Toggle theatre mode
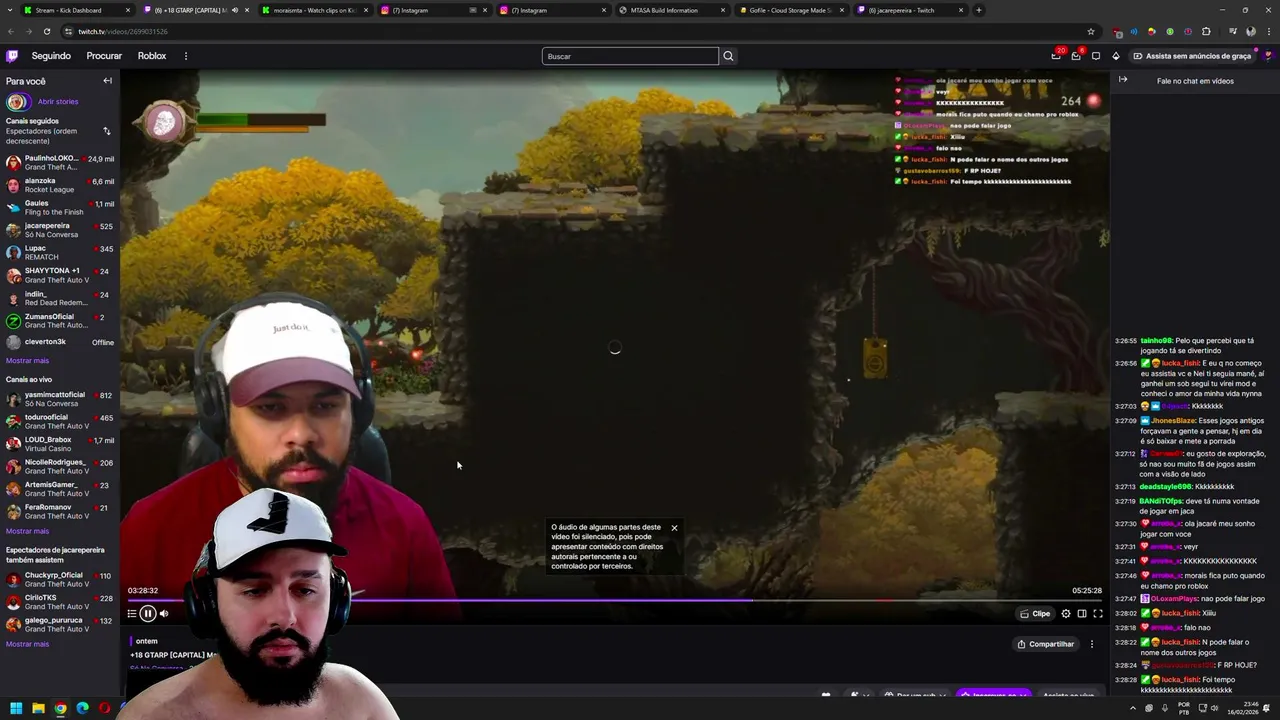Viewport: 1280px width, 720px height. click(x=1082, y=614)
